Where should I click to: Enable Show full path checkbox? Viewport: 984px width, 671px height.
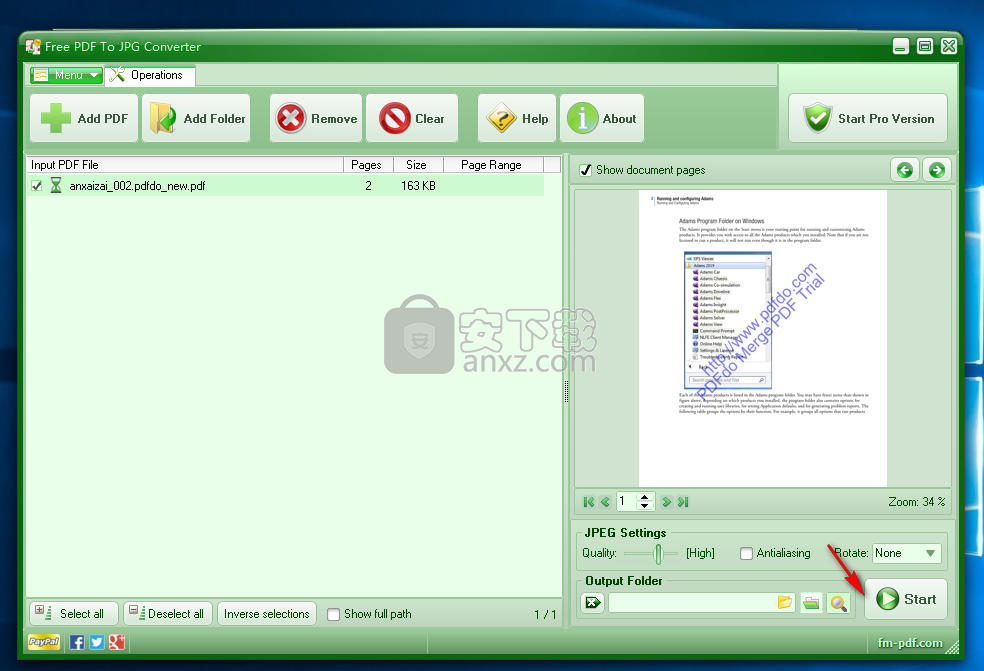click(334, 615)
